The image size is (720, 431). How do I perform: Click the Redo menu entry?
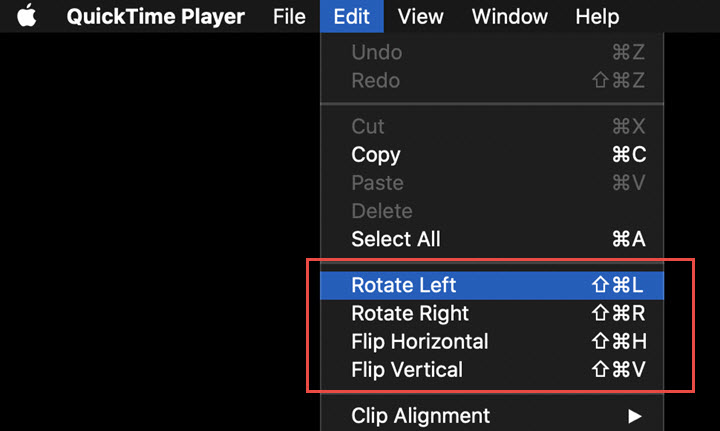pos(376,80)
